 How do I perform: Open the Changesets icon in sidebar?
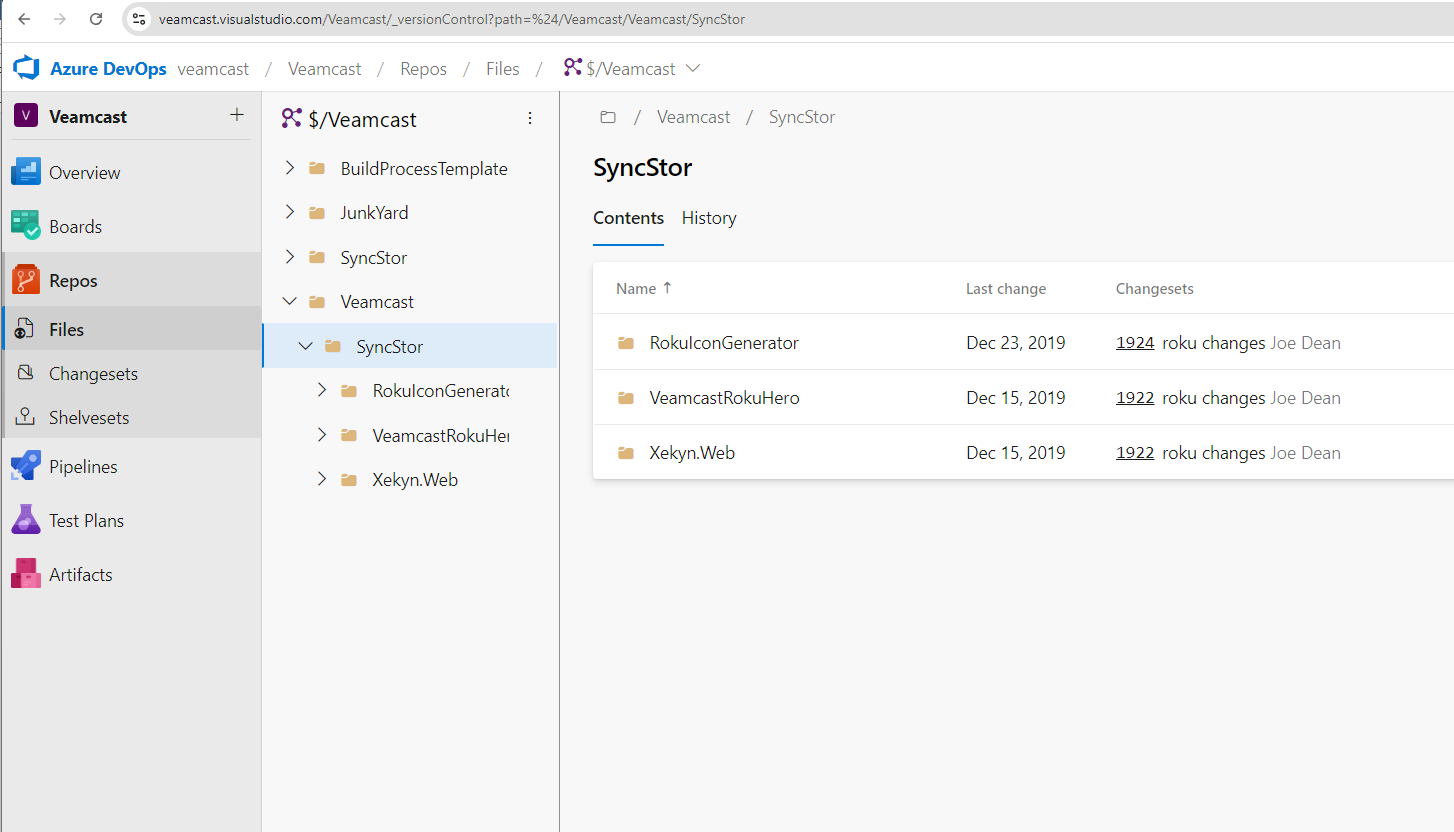(28, 373)
